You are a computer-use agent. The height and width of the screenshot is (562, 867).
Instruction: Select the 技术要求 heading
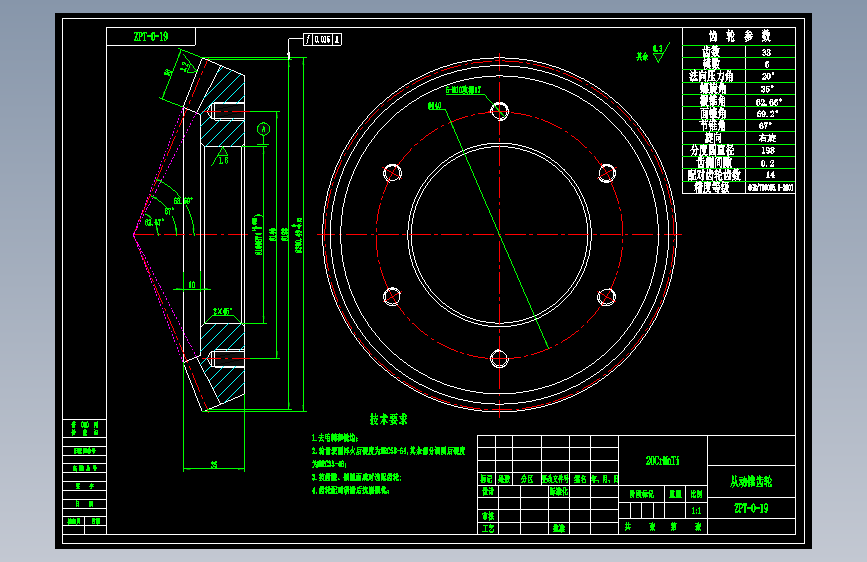point(389,419)
